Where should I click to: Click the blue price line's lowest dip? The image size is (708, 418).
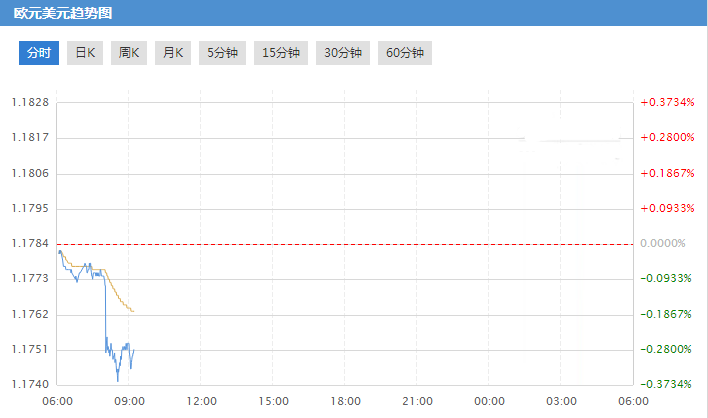118,380
